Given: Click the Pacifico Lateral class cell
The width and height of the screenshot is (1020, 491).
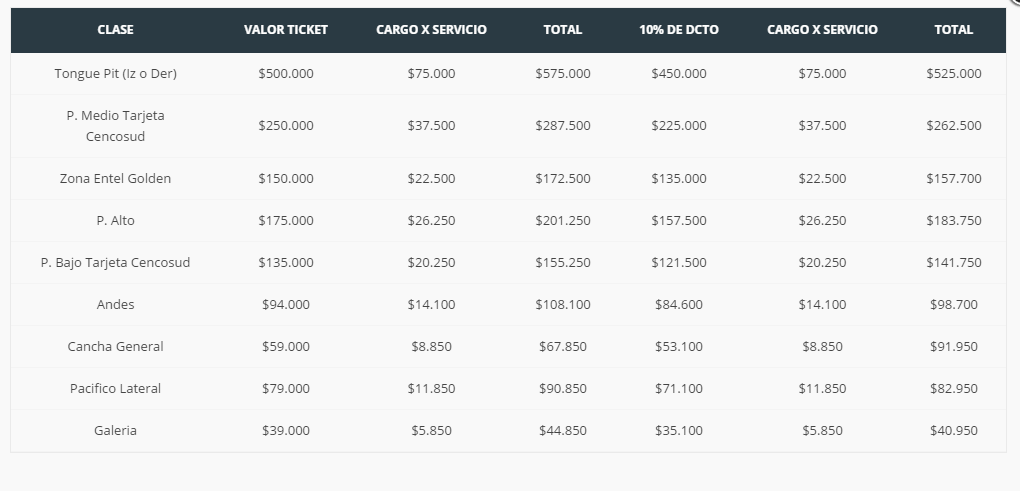Looking at the screenshot, I should 115,389.
